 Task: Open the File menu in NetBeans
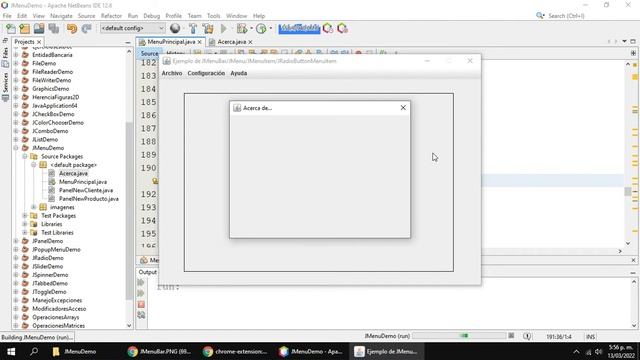pos(7,16)
